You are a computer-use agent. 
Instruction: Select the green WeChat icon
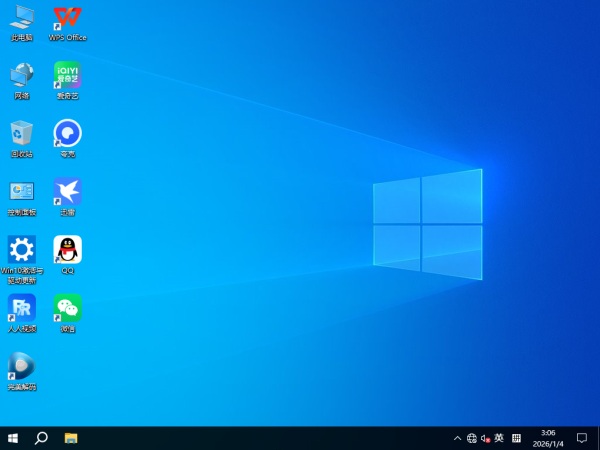coord(68,307)
